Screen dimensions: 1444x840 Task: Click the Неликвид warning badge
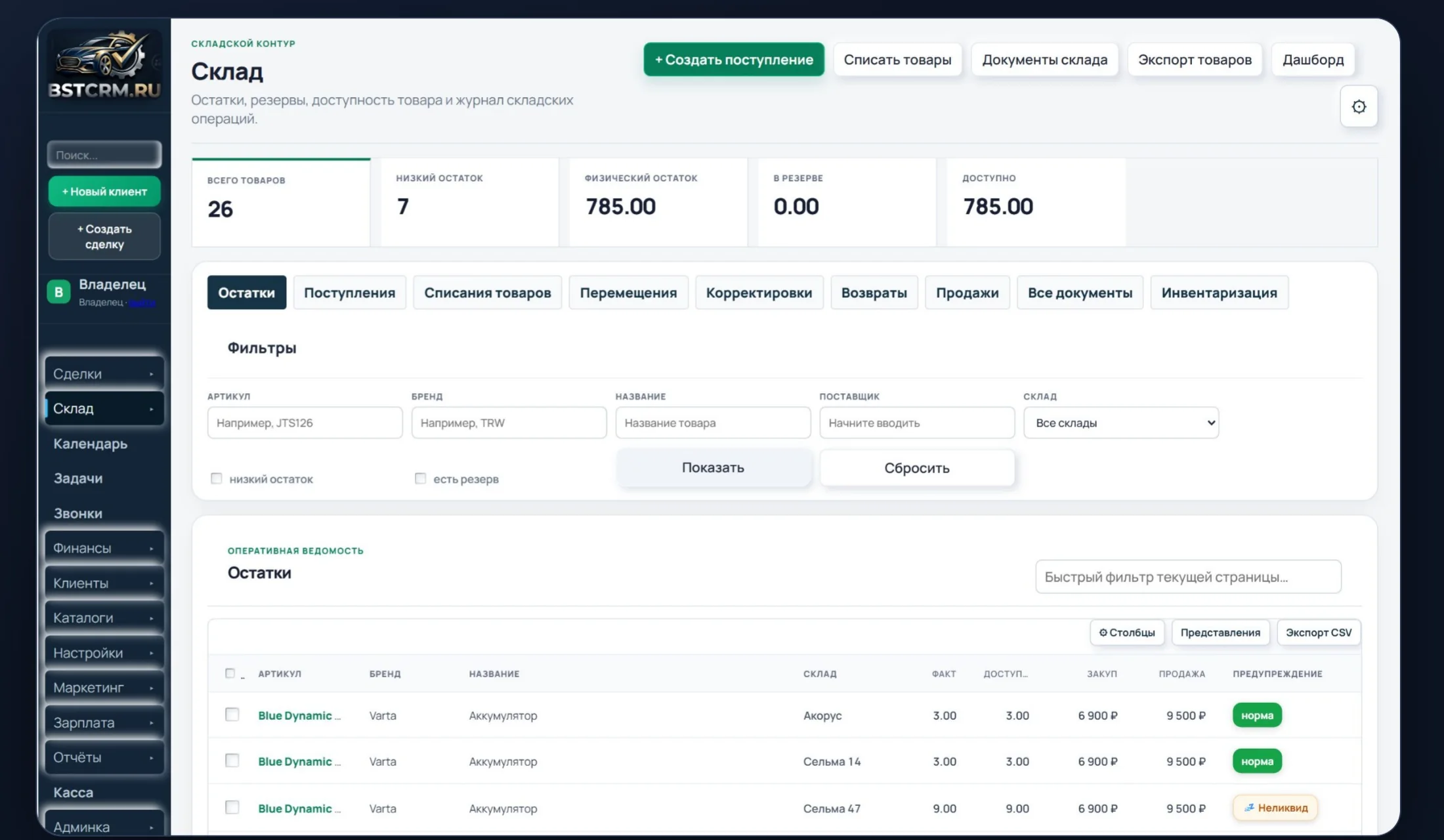[1275, 808]
